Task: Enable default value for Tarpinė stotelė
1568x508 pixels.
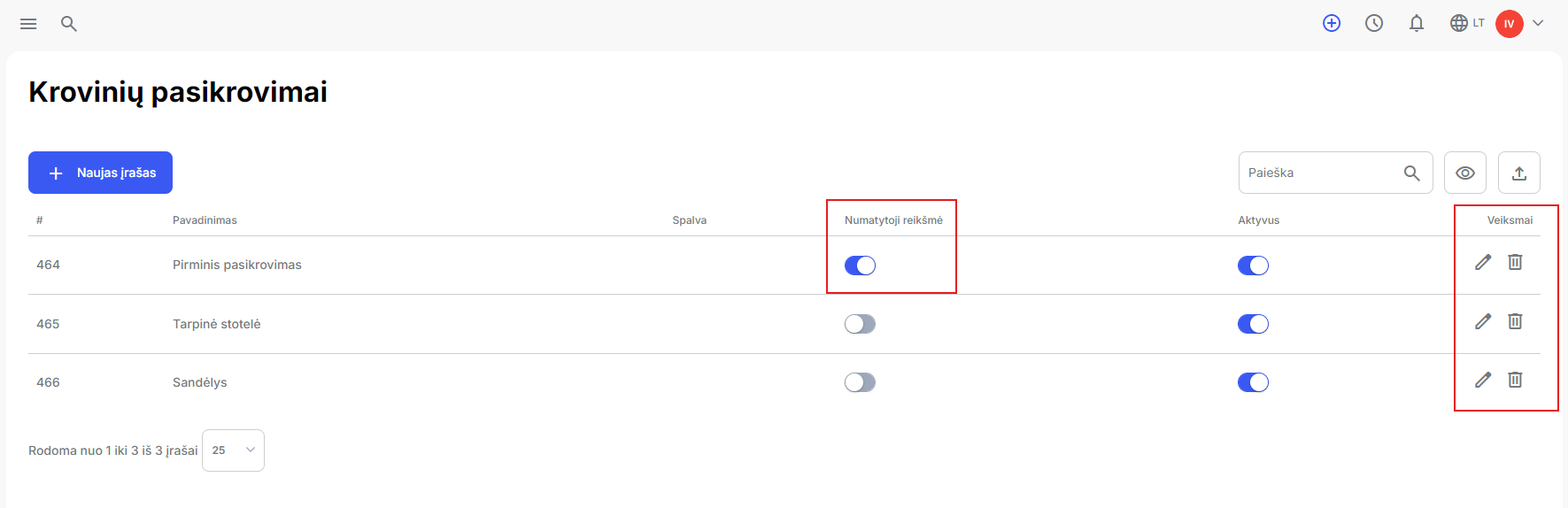Action: click(860, 324)
